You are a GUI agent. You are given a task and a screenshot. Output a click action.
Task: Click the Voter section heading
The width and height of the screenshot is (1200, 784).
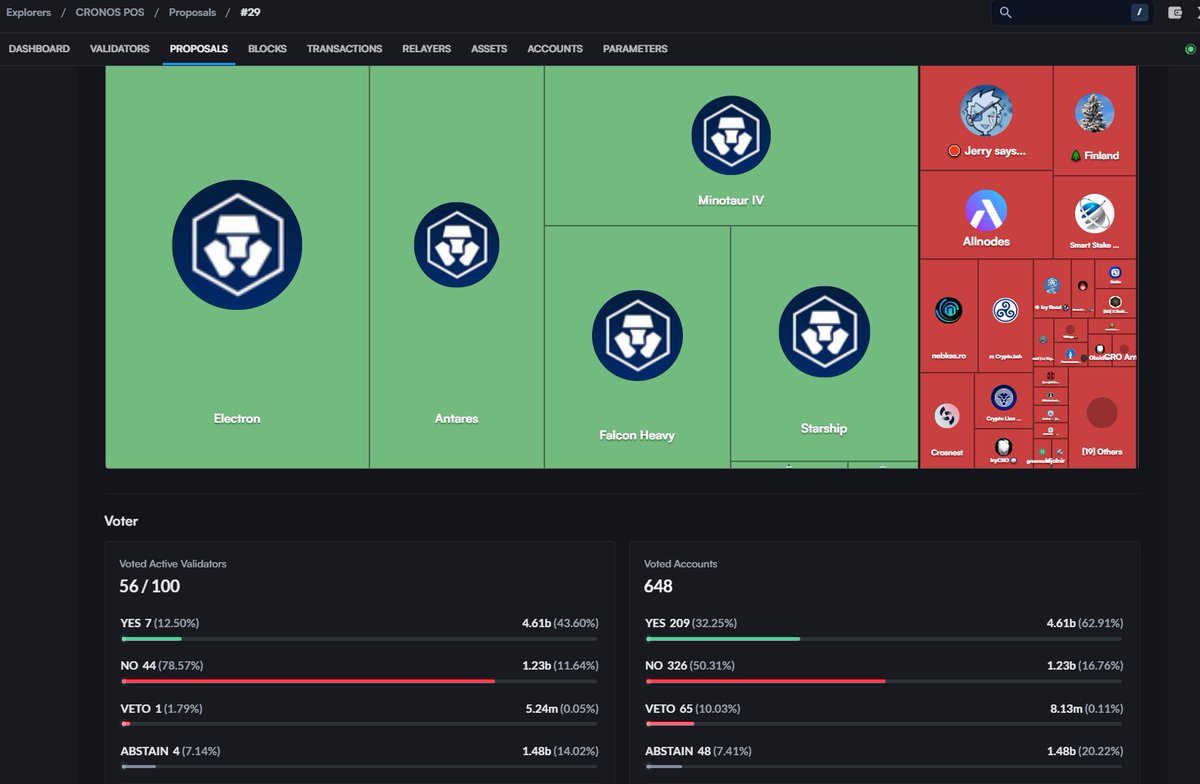121,521
